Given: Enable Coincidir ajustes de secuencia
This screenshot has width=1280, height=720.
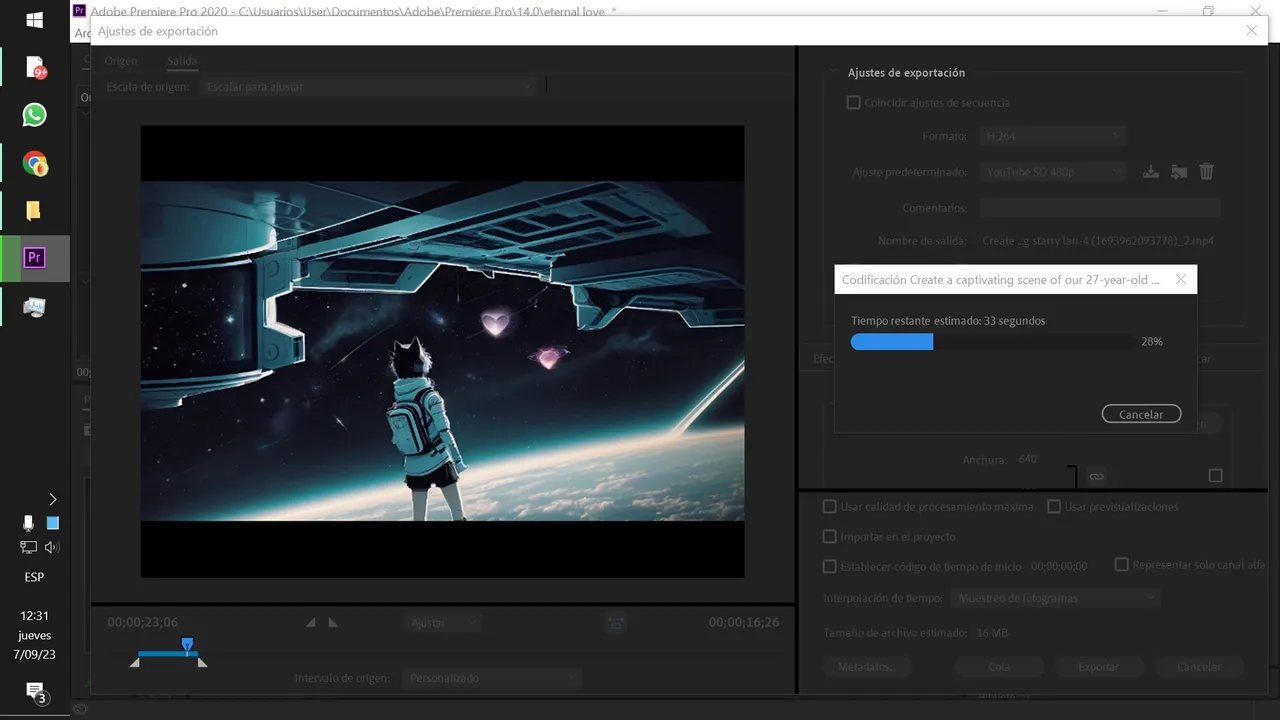Looking at the screenshot, I should pyautogui.click(x=853, y=102).
